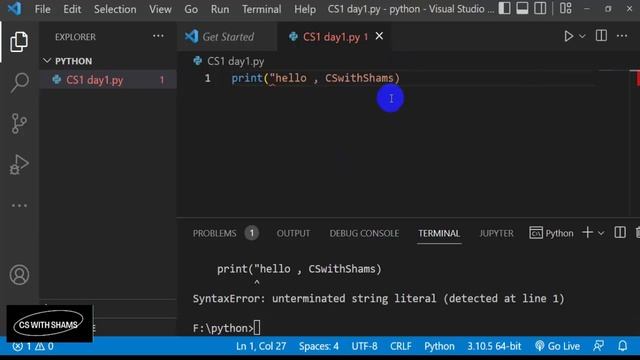Click line number 1 in gutter
Viewport: 640px width, 360px height.
pyautogui.click(x=207, y=78)
